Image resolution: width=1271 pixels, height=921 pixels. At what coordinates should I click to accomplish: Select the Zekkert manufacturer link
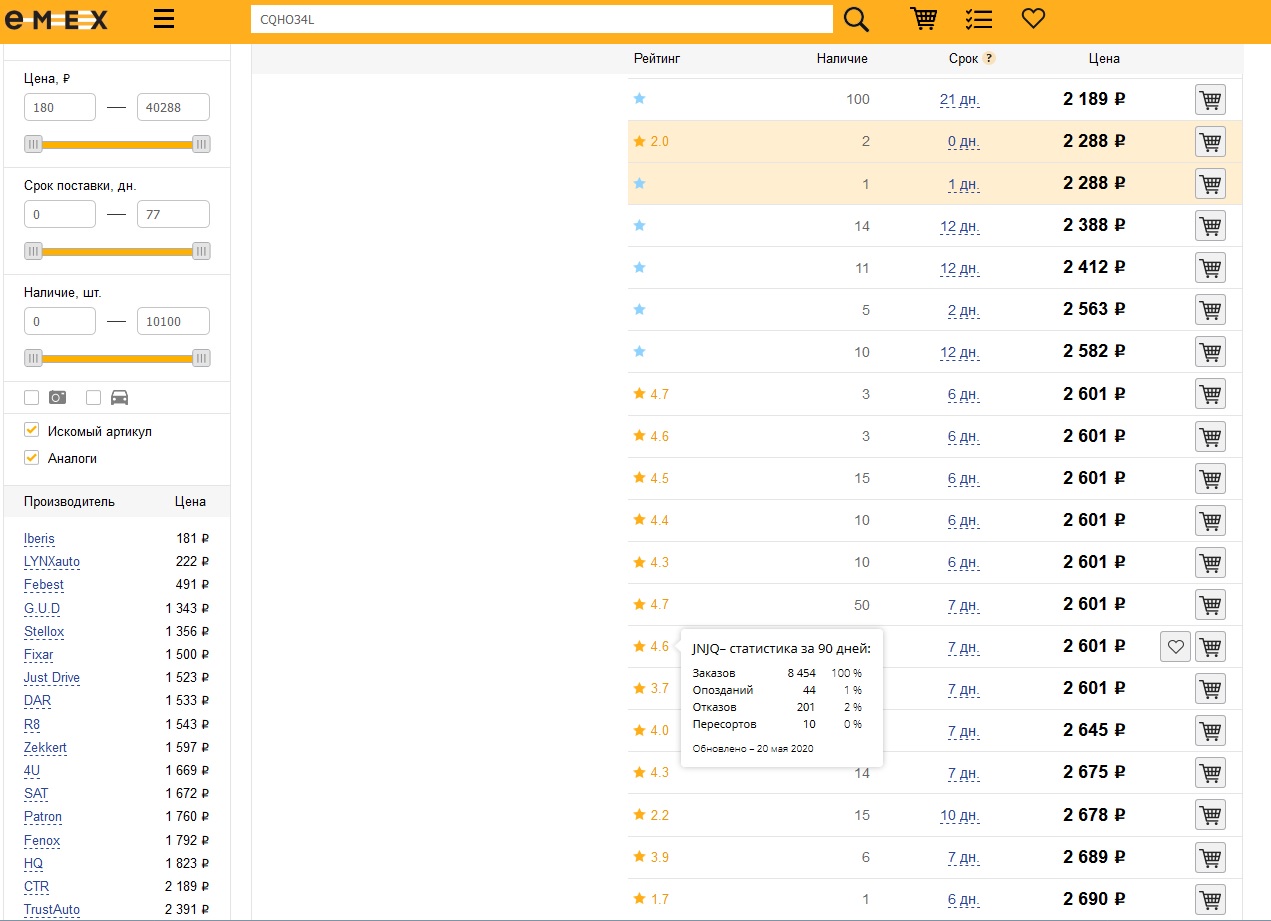[x=45, y=748]
